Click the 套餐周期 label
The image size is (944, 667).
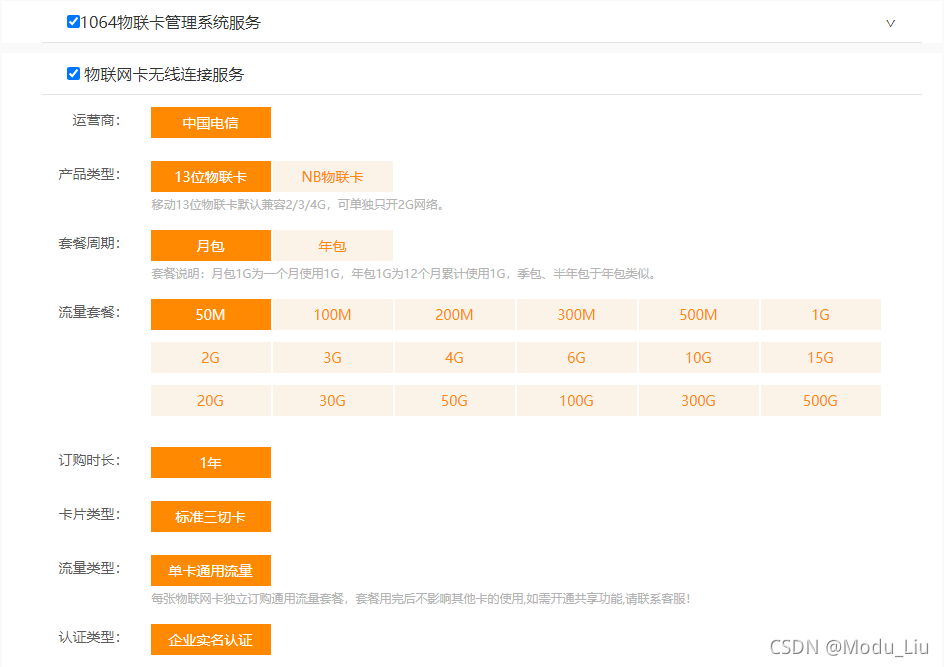click(x=89, y=243)
